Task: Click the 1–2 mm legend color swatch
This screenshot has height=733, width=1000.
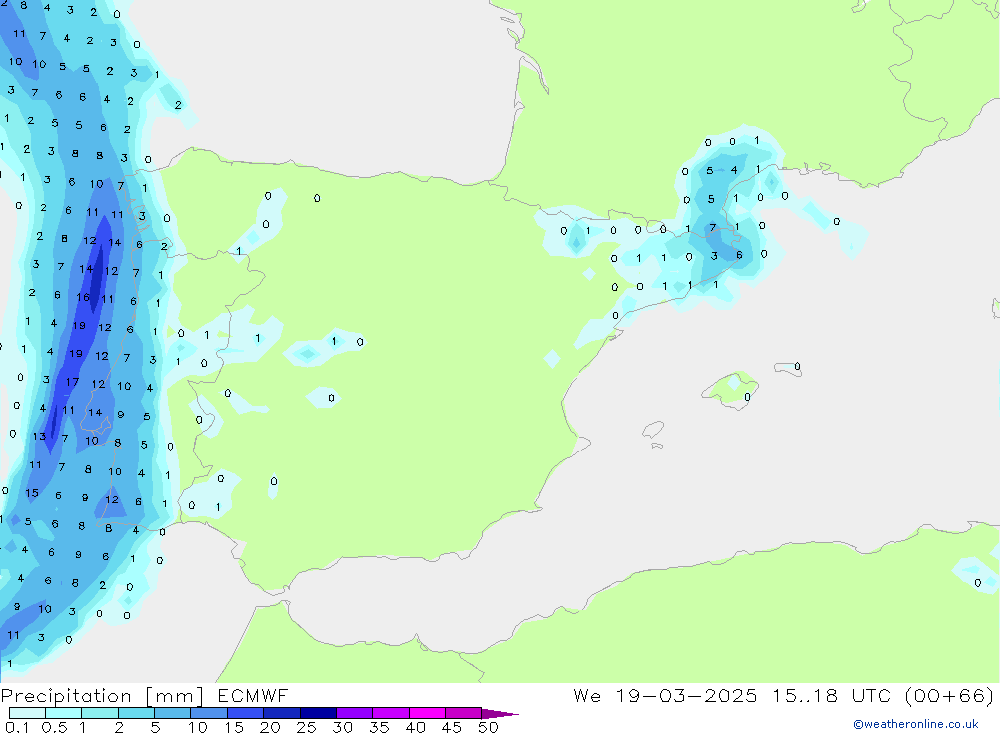Action: coord(100,713)
